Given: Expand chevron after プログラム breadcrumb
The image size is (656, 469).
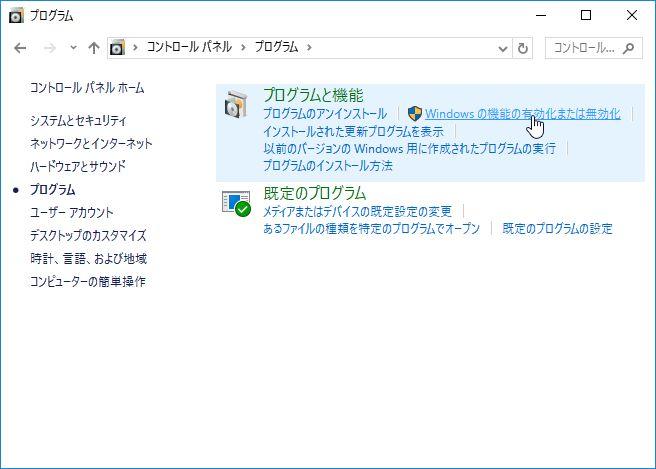Looking at the screenshot, I should tap(309, 47).
